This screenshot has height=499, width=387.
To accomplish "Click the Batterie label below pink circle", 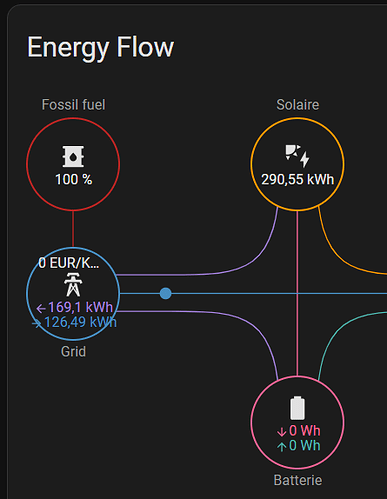I will coord(298,480).
